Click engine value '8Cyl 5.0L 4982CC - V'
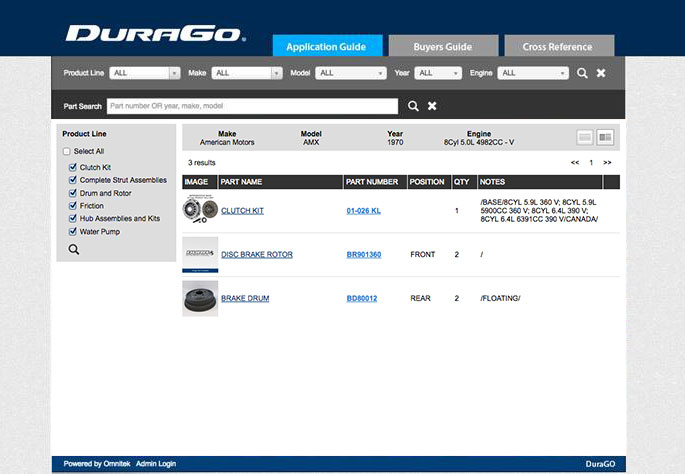The height and width of the screenshot is (474, 685). 479,142
